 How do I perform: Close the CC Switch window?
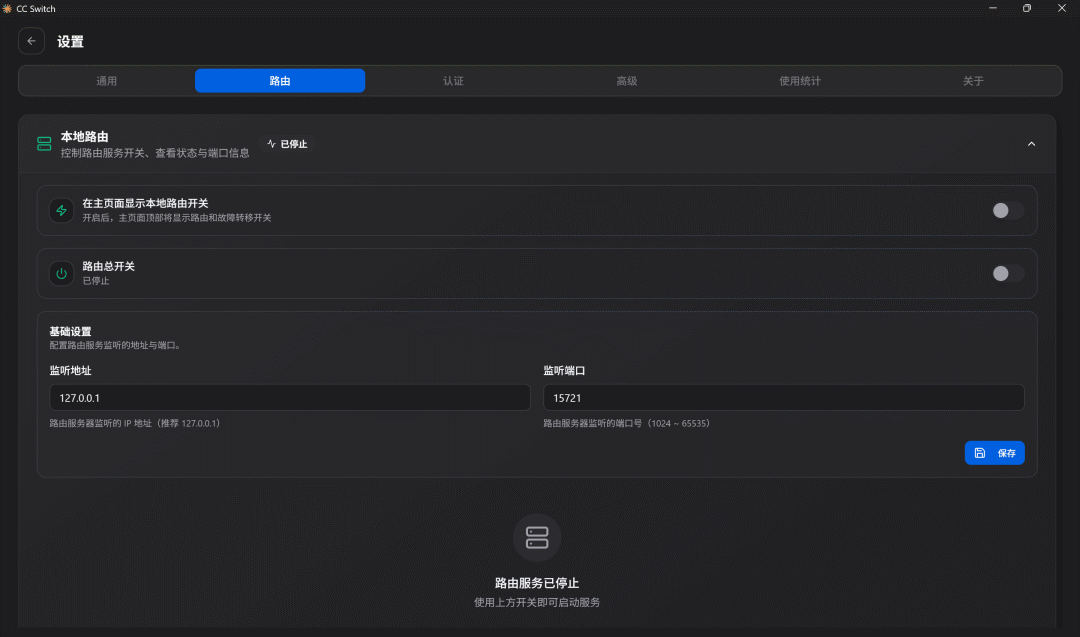coord(1061,8)
